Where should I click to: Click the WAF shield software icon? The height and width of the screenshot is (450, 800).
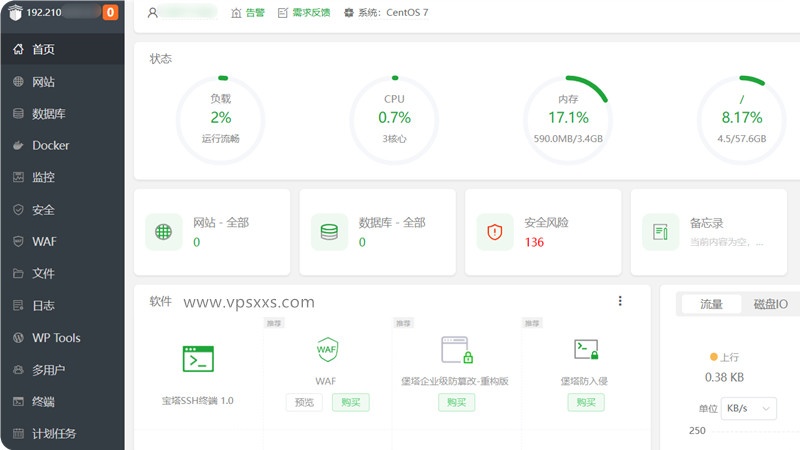pyautogui.click(x=327, y=349)
